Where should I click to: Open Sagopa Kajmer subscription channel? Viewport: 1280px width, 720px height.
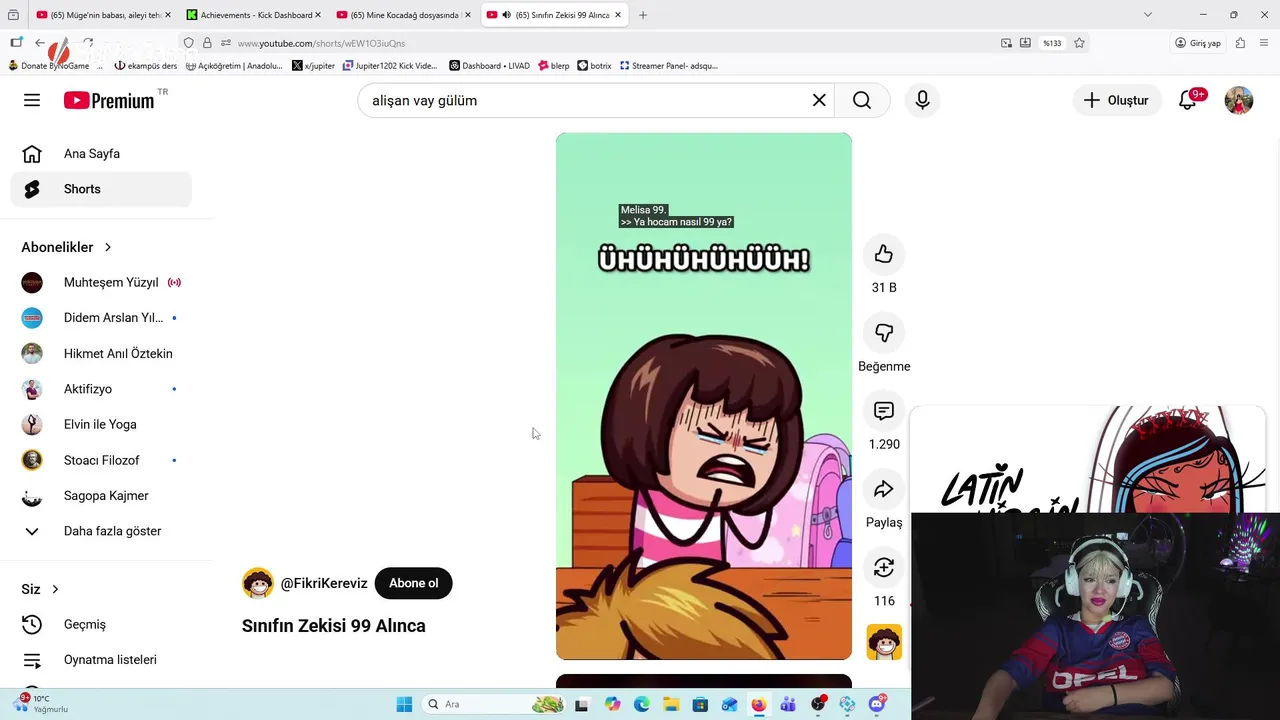(101, 495)
